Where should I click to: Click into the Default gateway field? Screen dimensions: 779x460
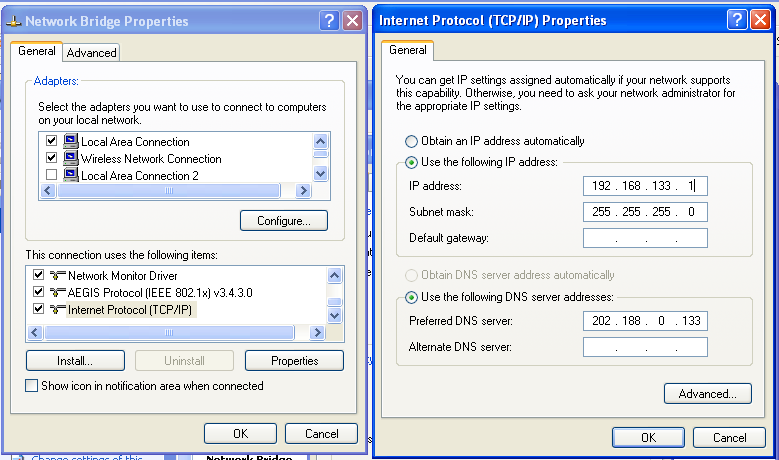(x=645, y=238)
